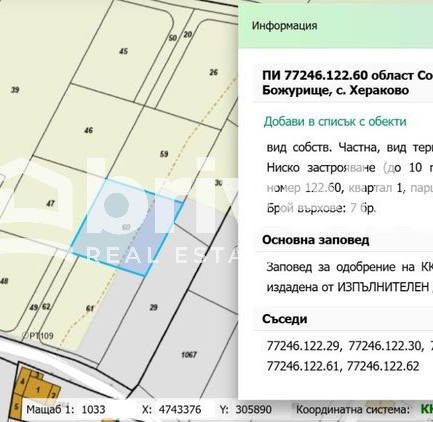The height and width of the screenshot is (422, 433).
Task: Click parcel 29 in the gray zone
Action: click(x=153, y=307)
